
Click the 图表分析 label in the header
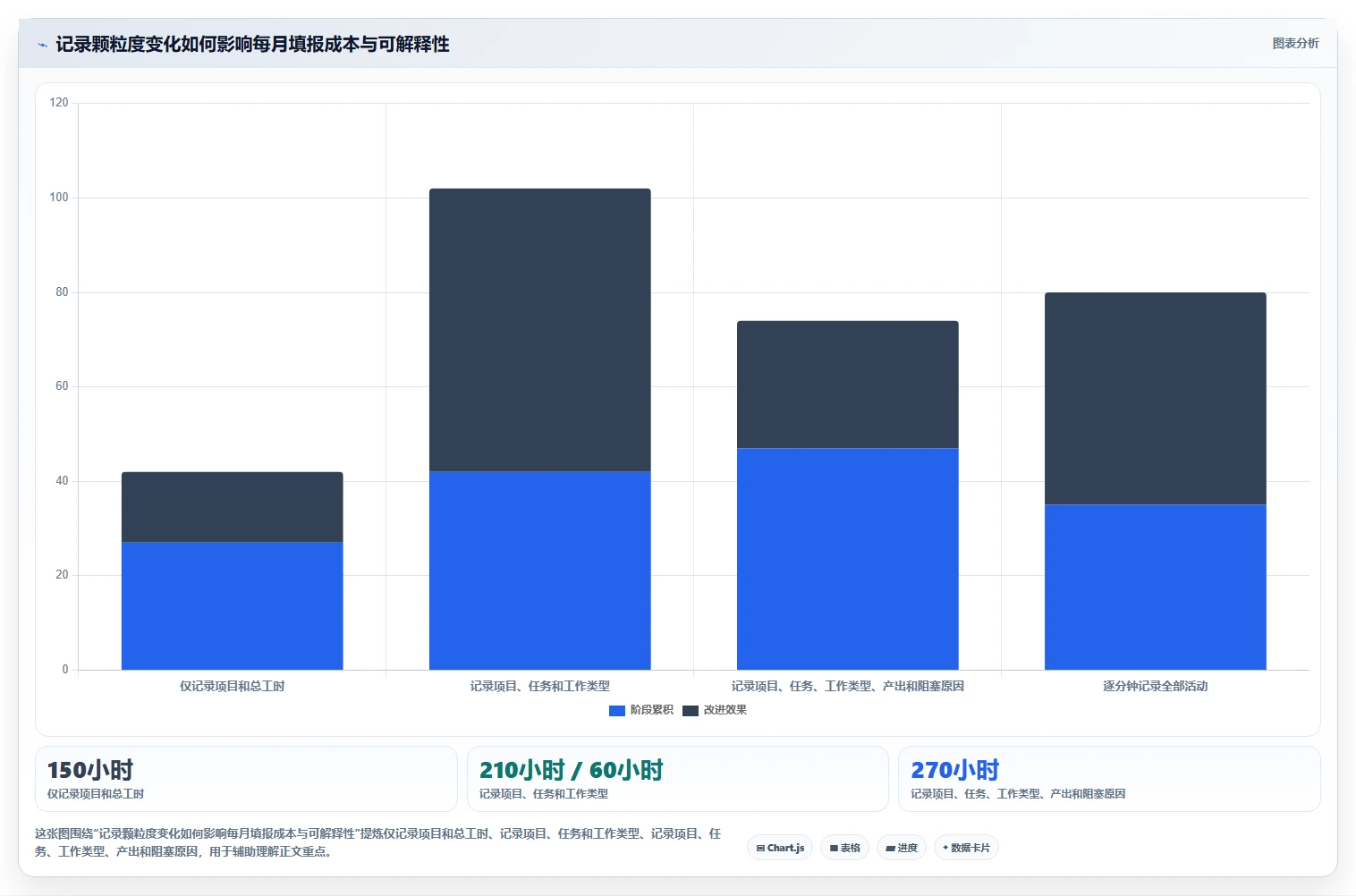tap(1295, 43)
